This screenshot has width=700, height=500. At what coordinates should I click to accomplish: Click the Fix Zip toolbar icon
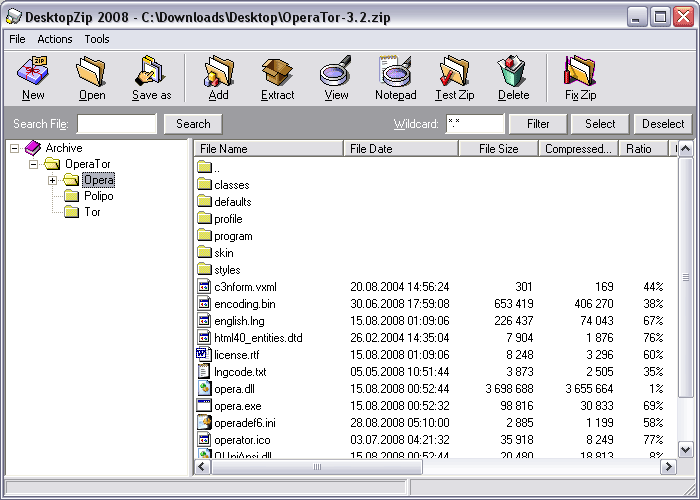pos(580,71)
